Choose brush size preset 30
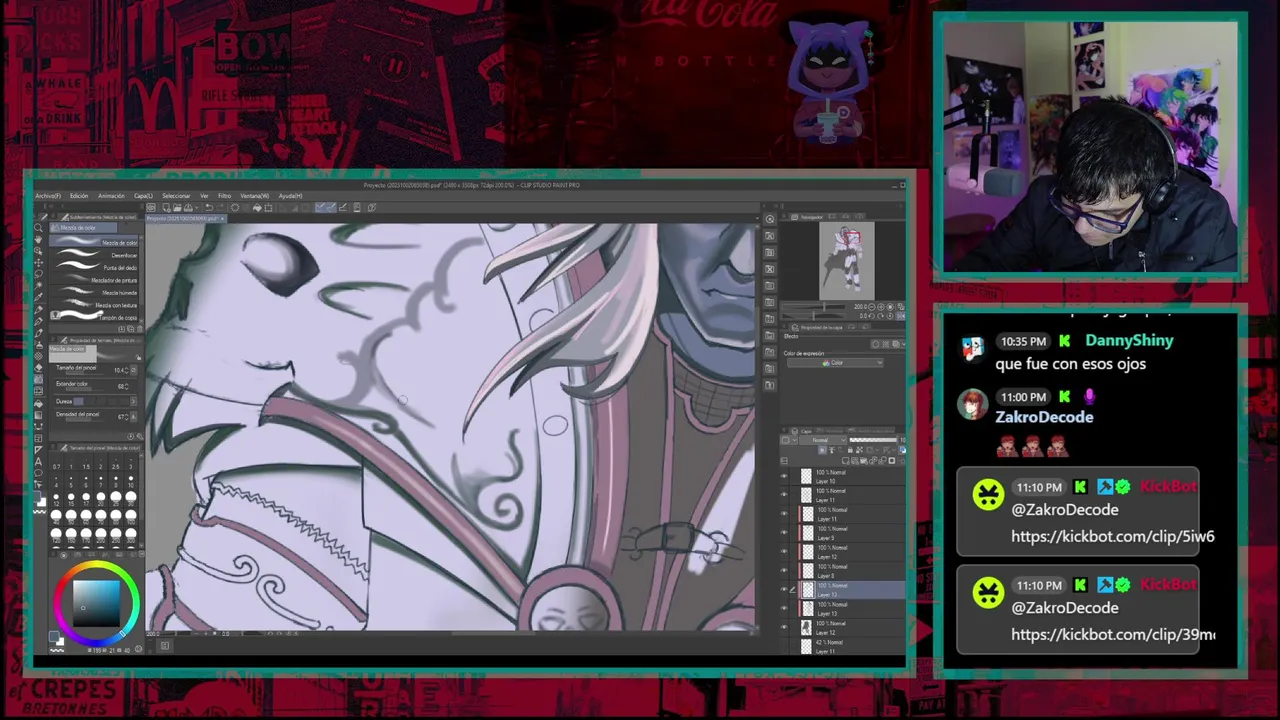Image resolution: width=1280 pixels, height=720 pixels. [131, 497]
